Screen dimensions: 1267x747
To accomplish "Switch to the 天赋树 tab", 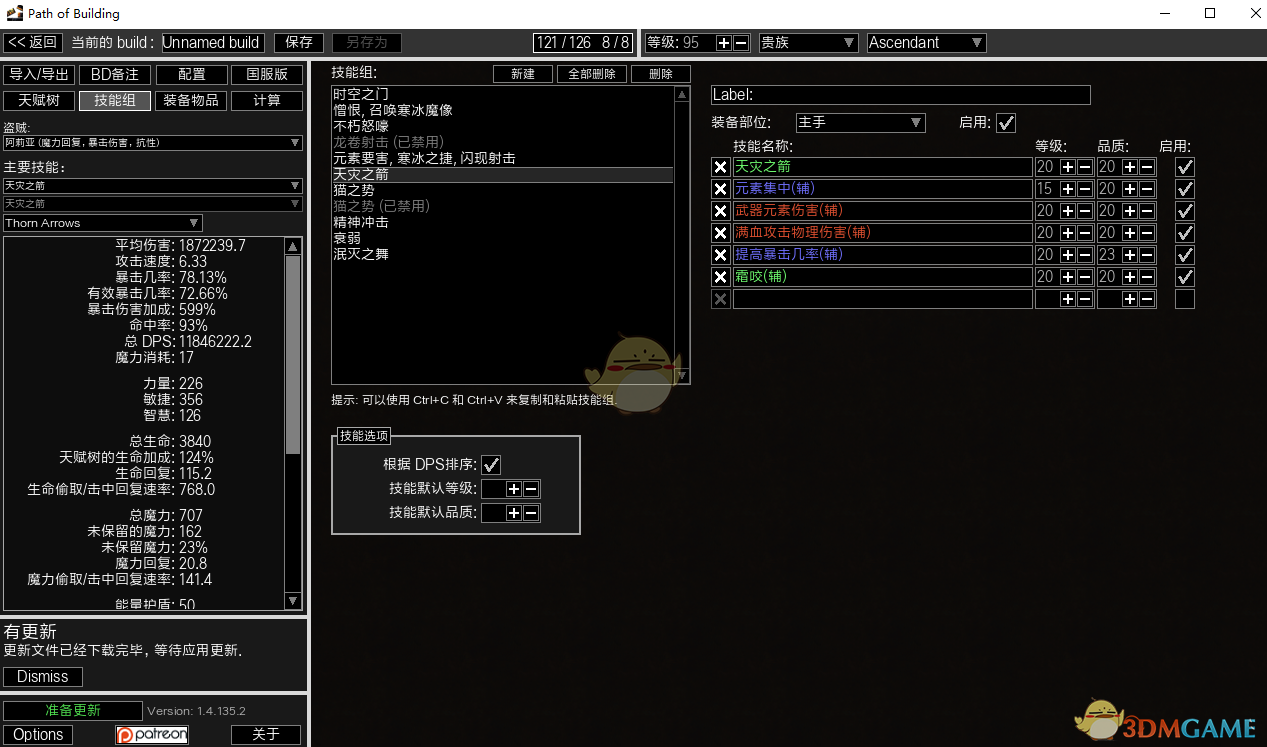I will [x=39, y=101].
